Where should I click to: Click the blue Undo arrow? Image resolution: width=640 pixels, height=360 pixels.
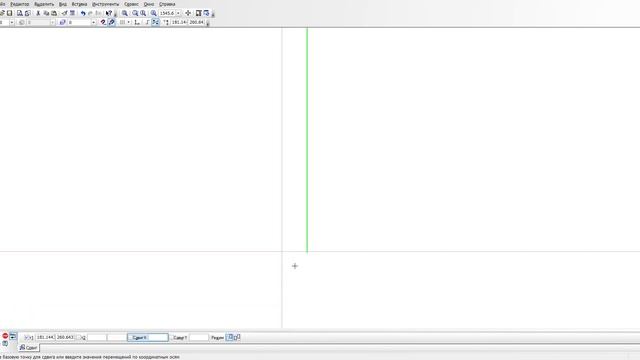tap(83, 13)
